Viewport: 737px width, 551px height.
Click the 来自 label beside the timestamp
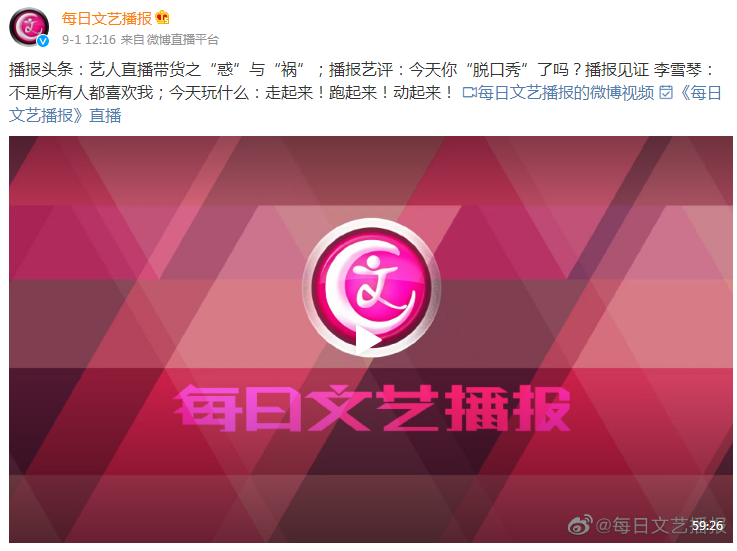point(132,40)
